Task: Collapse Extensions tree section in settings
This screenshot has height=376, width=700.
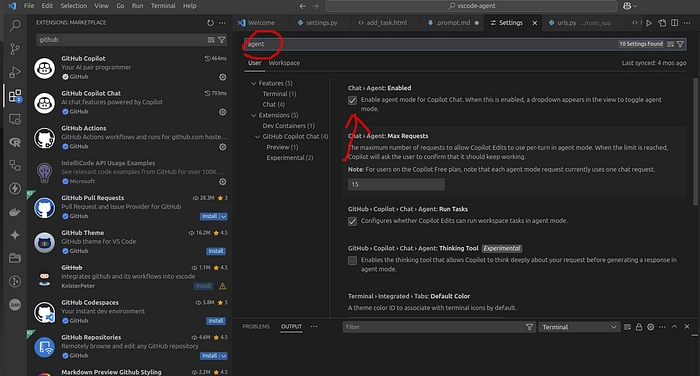Action: pyautogui.click(x=254, y=115)
